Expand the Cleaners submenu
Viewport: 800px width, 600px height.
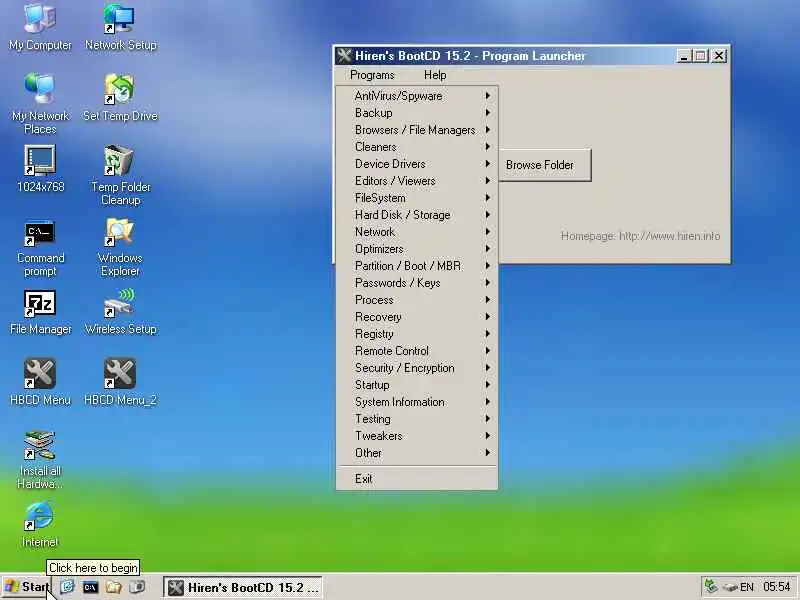click(417, 147)
